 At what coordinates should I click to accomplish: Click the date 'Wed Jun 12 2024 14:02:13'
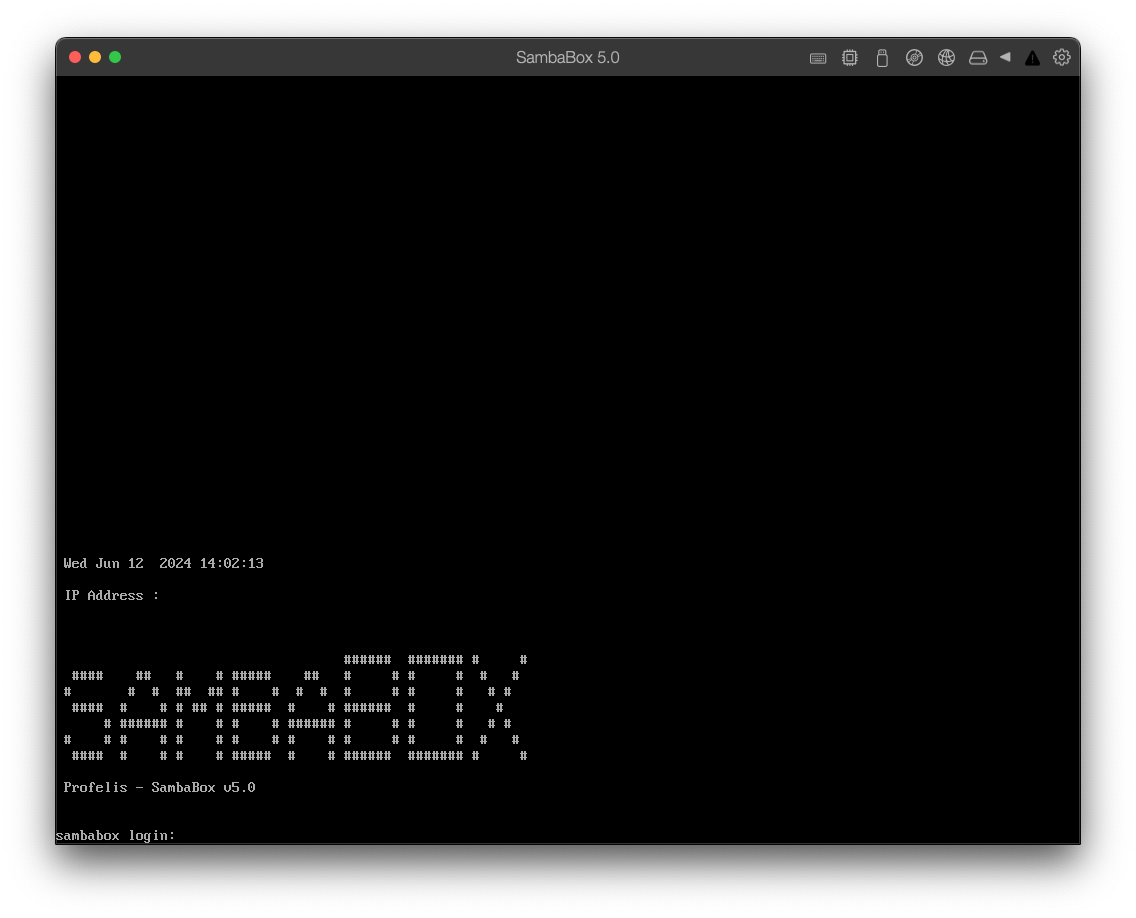point(164,563)
